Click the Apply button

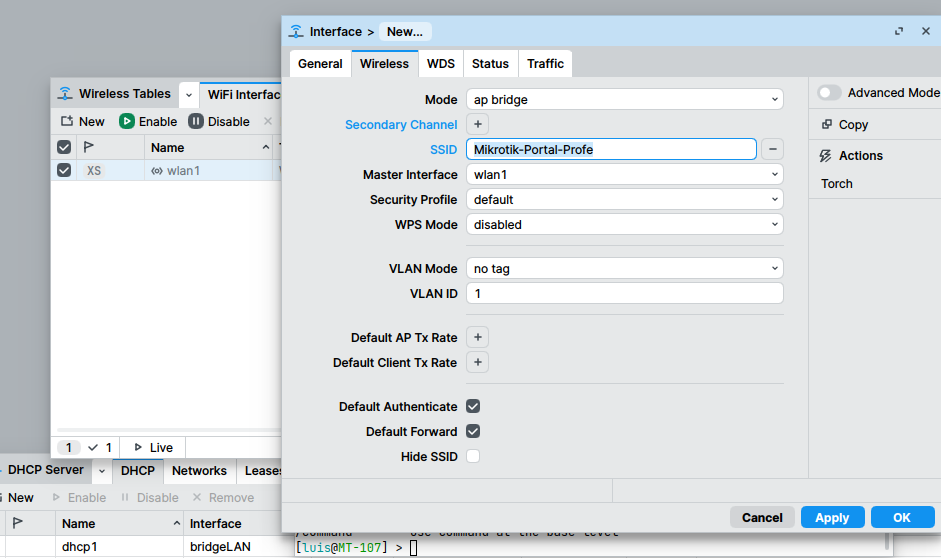pyautogui.click(x=831, y=518)
